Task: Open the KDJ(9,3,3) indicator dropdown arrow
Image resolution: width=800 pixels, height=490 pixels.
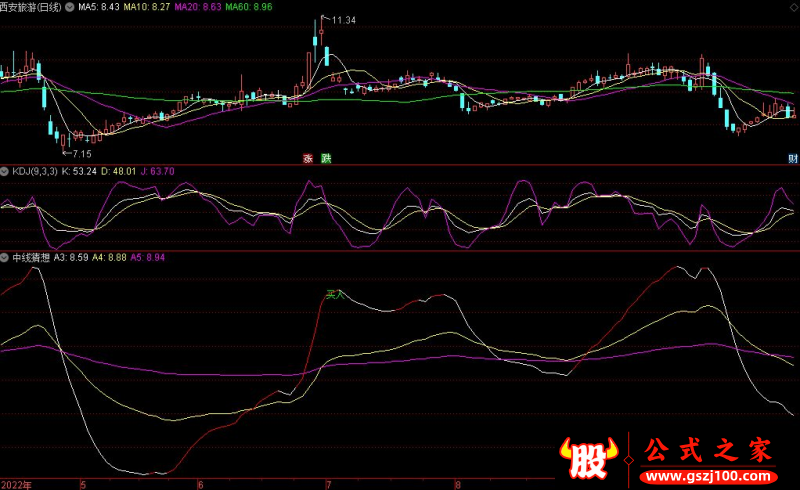Action: tap(6, 172)
